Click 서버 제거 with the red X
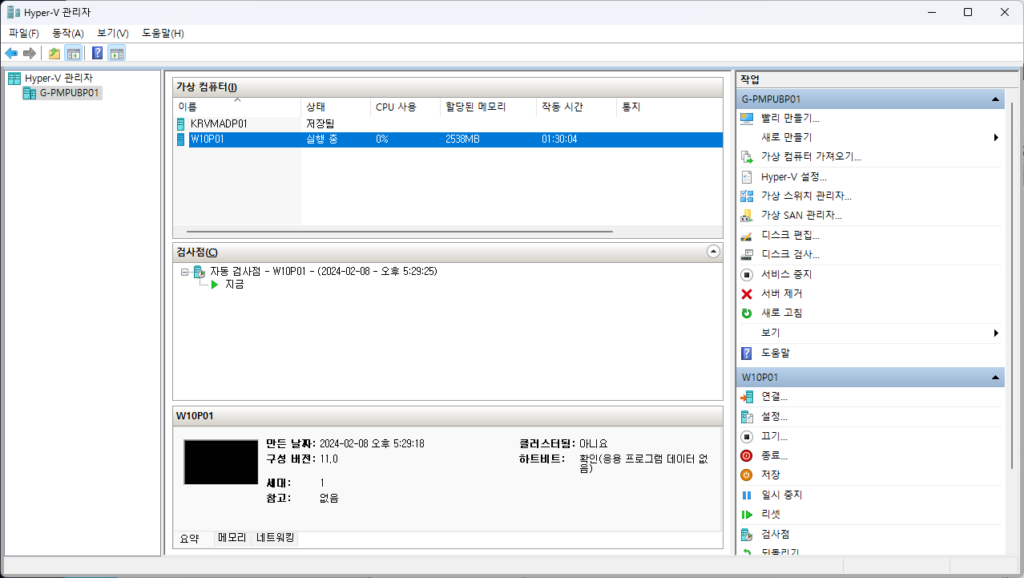Image resolution: width=1024 pixels, height=578 pixels. tap(782, 294)
